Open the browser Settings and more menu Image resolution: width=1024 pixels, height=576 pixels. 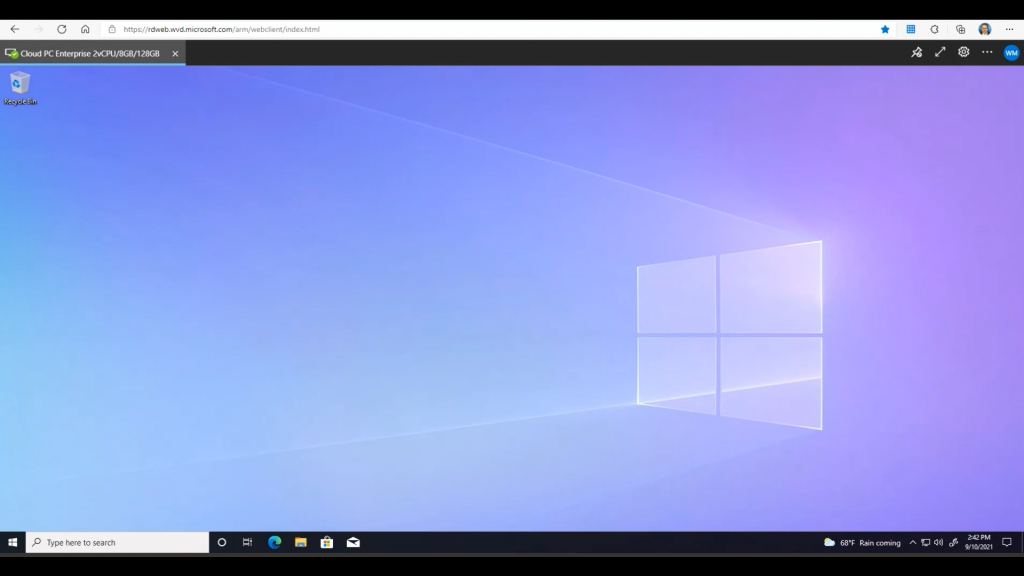(x=1010, y=29)
